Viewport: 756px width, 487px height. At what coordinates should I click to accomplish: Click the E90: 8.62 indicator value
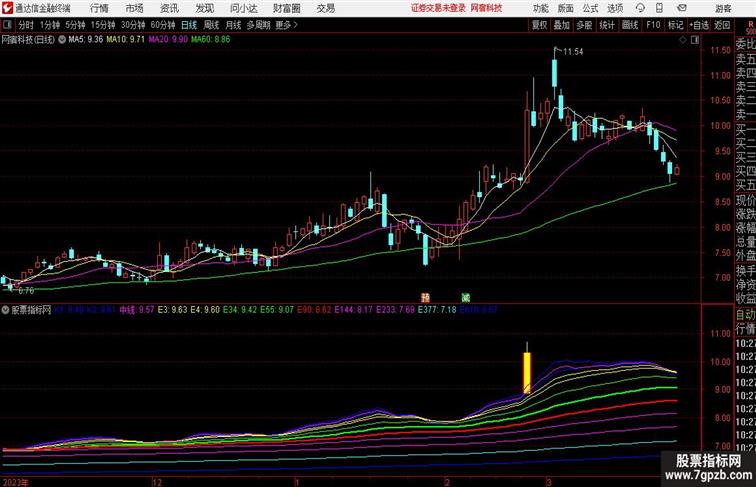314,310
